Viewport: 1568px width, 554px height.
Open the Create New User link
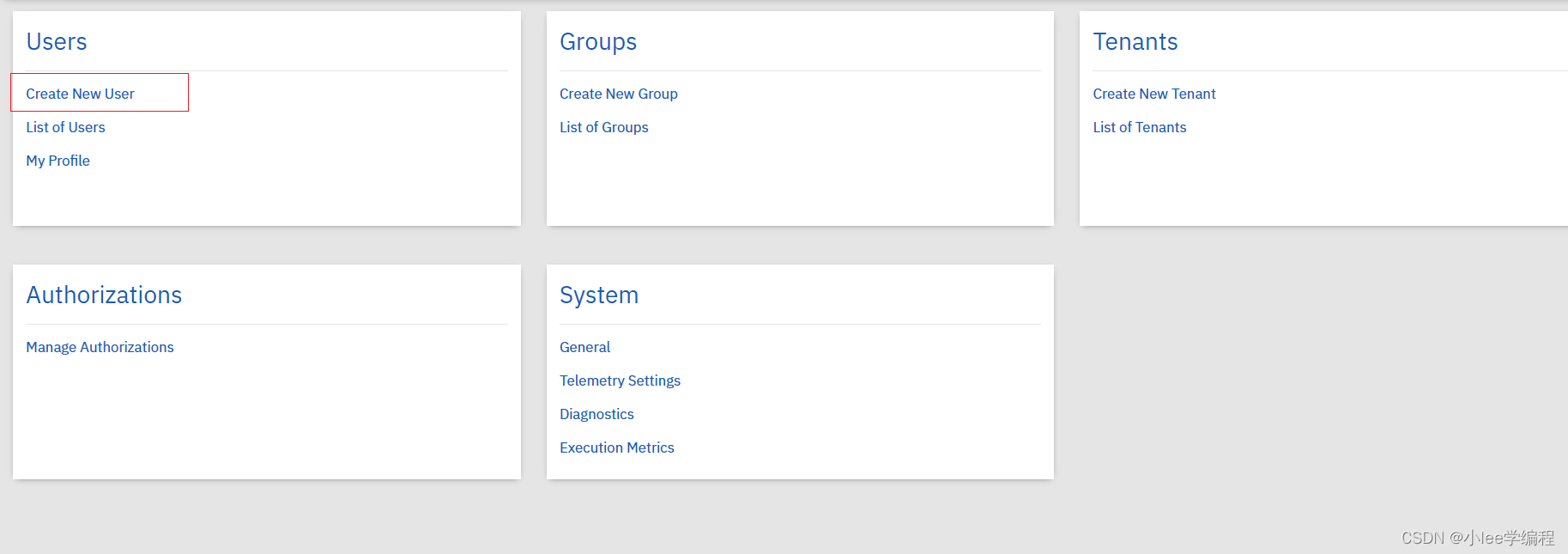click(x=80, y=94)
